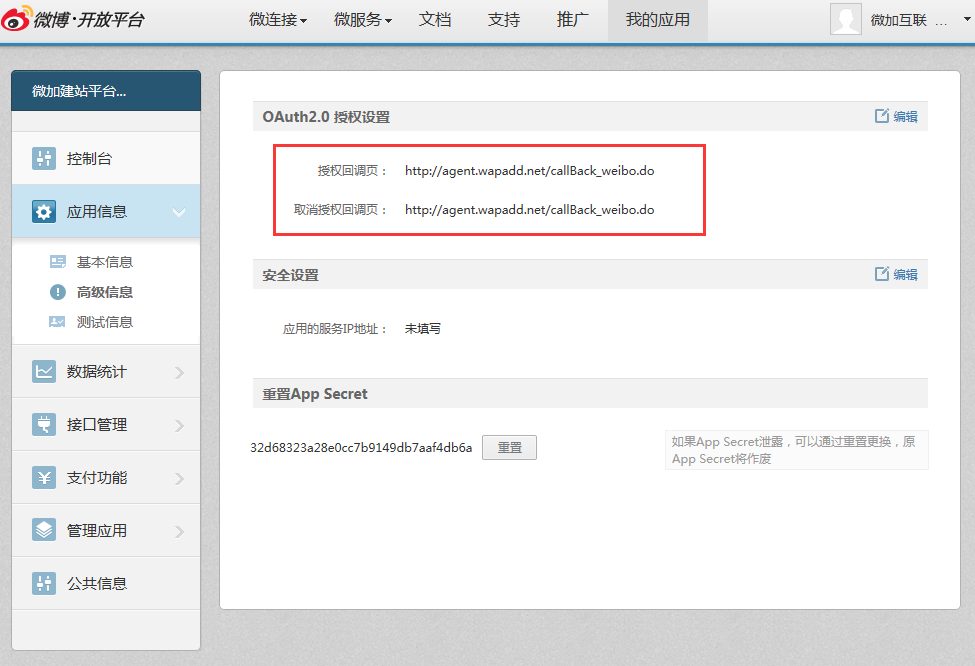Click 重置 button for App Secret
Screen dimensions: 975x666
509,448
